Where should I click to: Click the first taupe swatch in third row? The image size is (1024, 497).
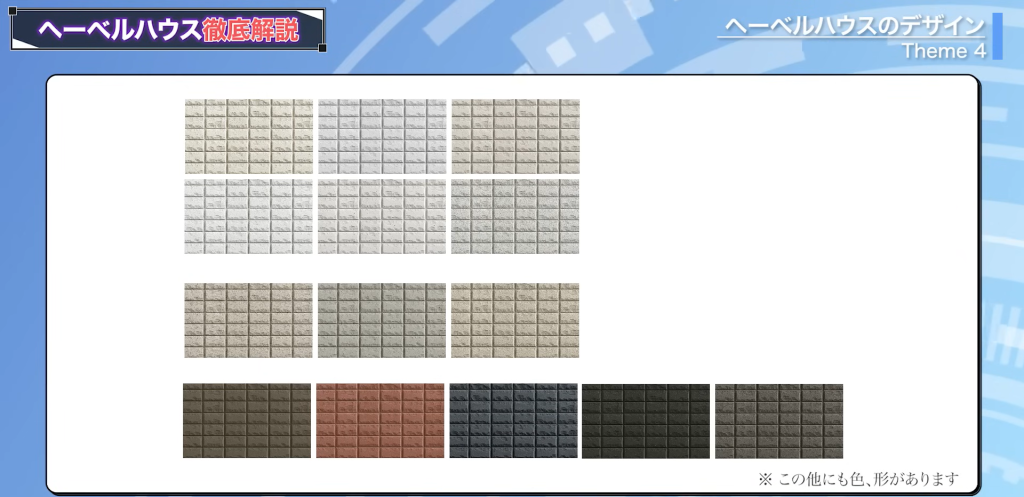click(x=249, y=320)
